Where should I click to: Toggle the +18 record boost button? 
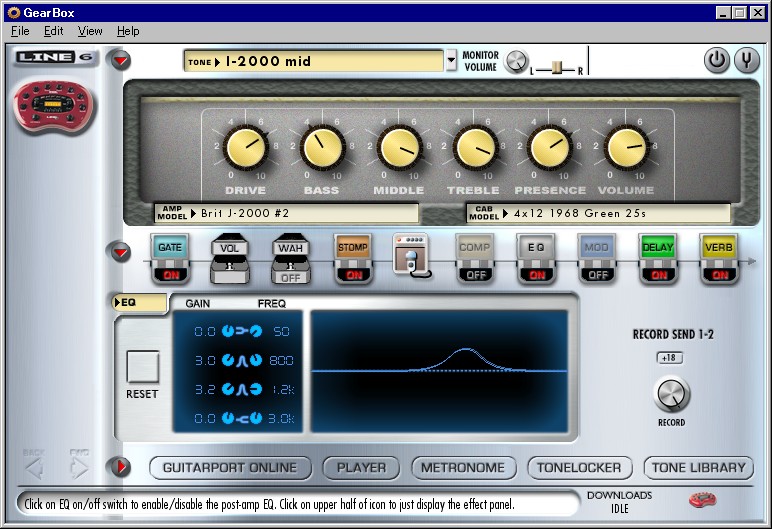670,358
